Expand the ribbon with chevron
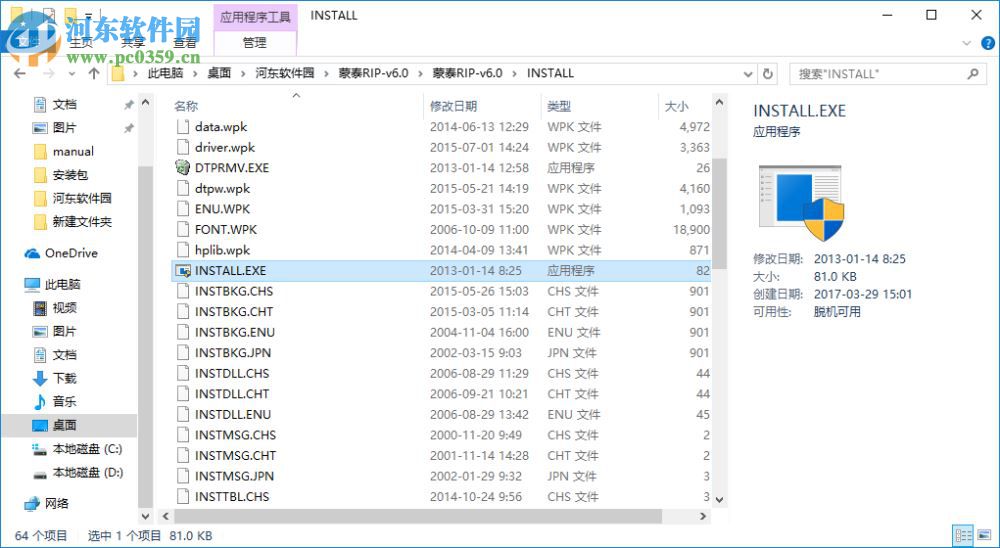This screenshot has width=1000, height=548. [x=967, y=43]
